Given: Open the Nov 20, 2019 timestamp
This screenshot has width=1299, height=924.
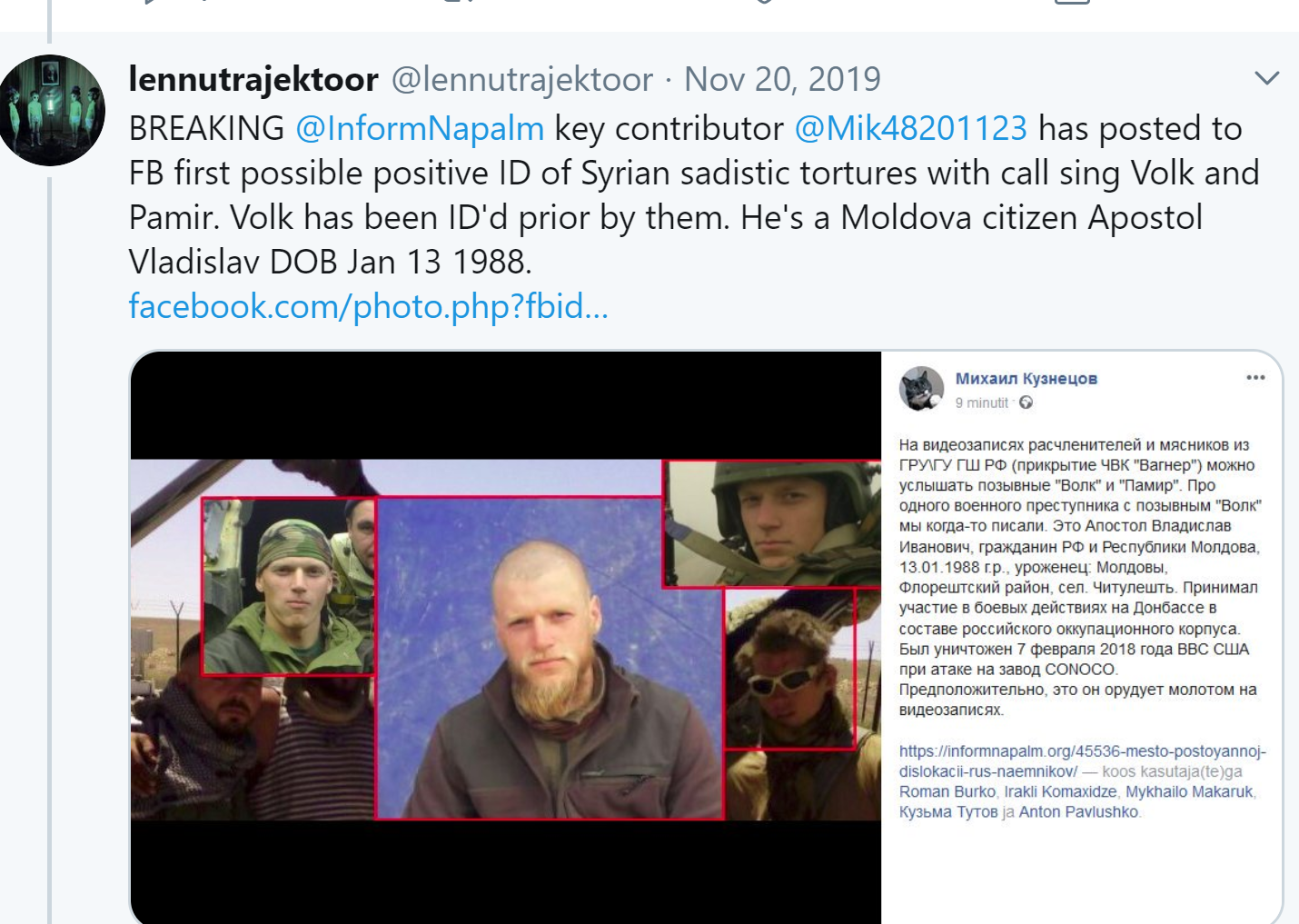Looking at the screenshot, I should click(782, 79).
